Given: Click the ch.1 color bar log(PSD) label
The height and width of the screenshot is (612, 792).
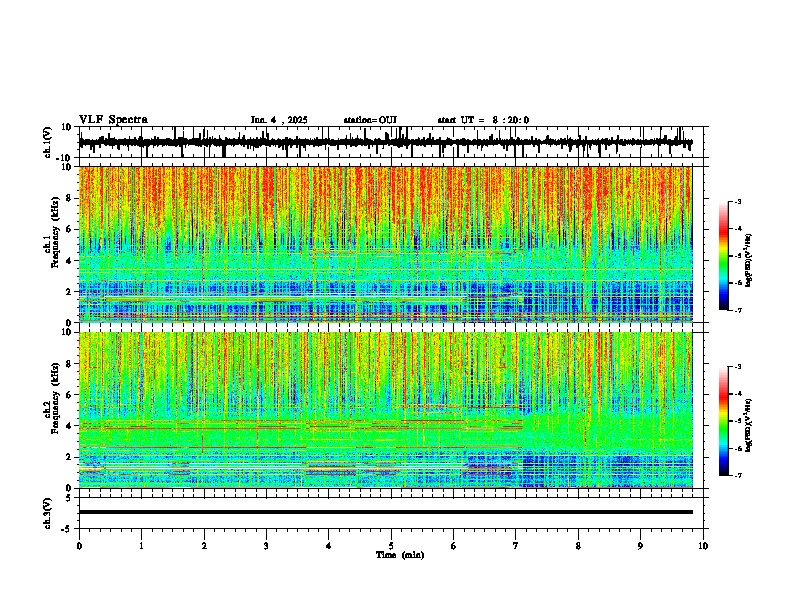Looking at the screenshot, I should (x=749, y=260).
